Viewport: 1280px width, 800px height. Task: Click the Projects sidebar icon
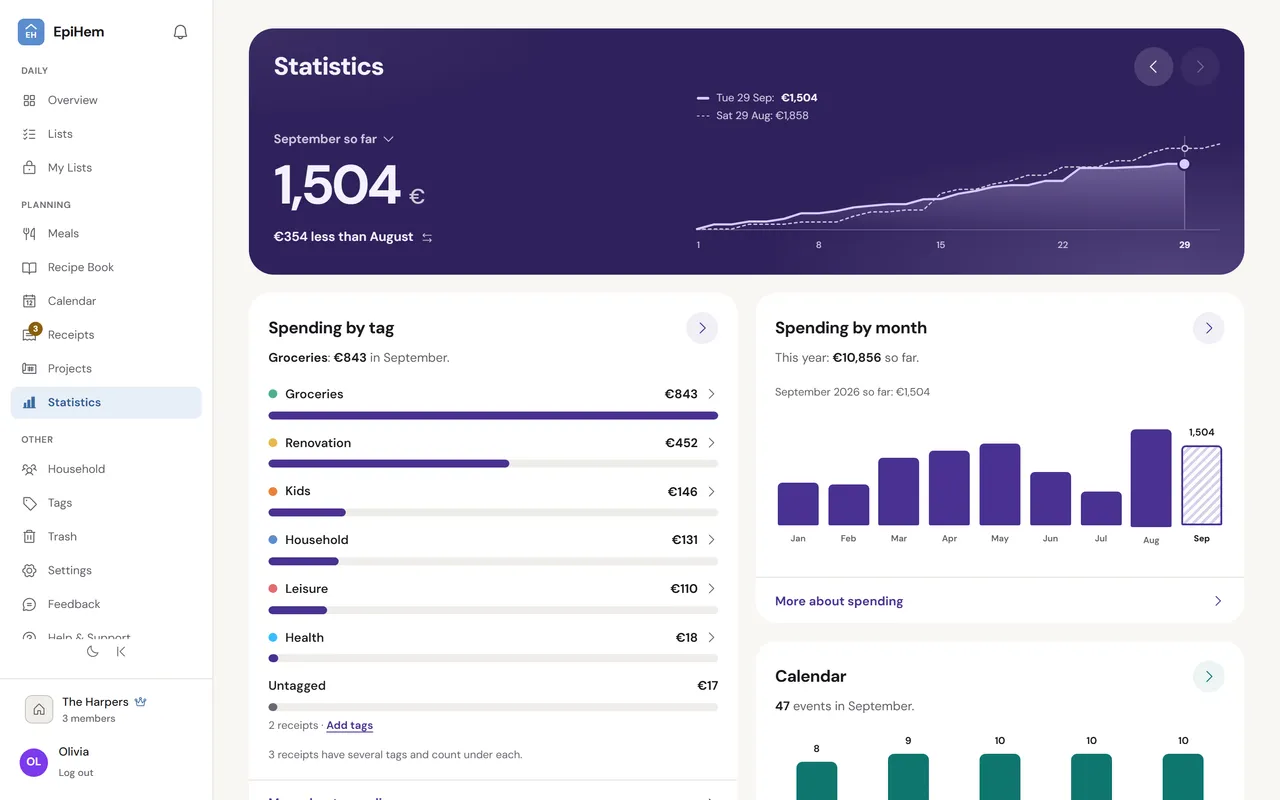(29, 369)
